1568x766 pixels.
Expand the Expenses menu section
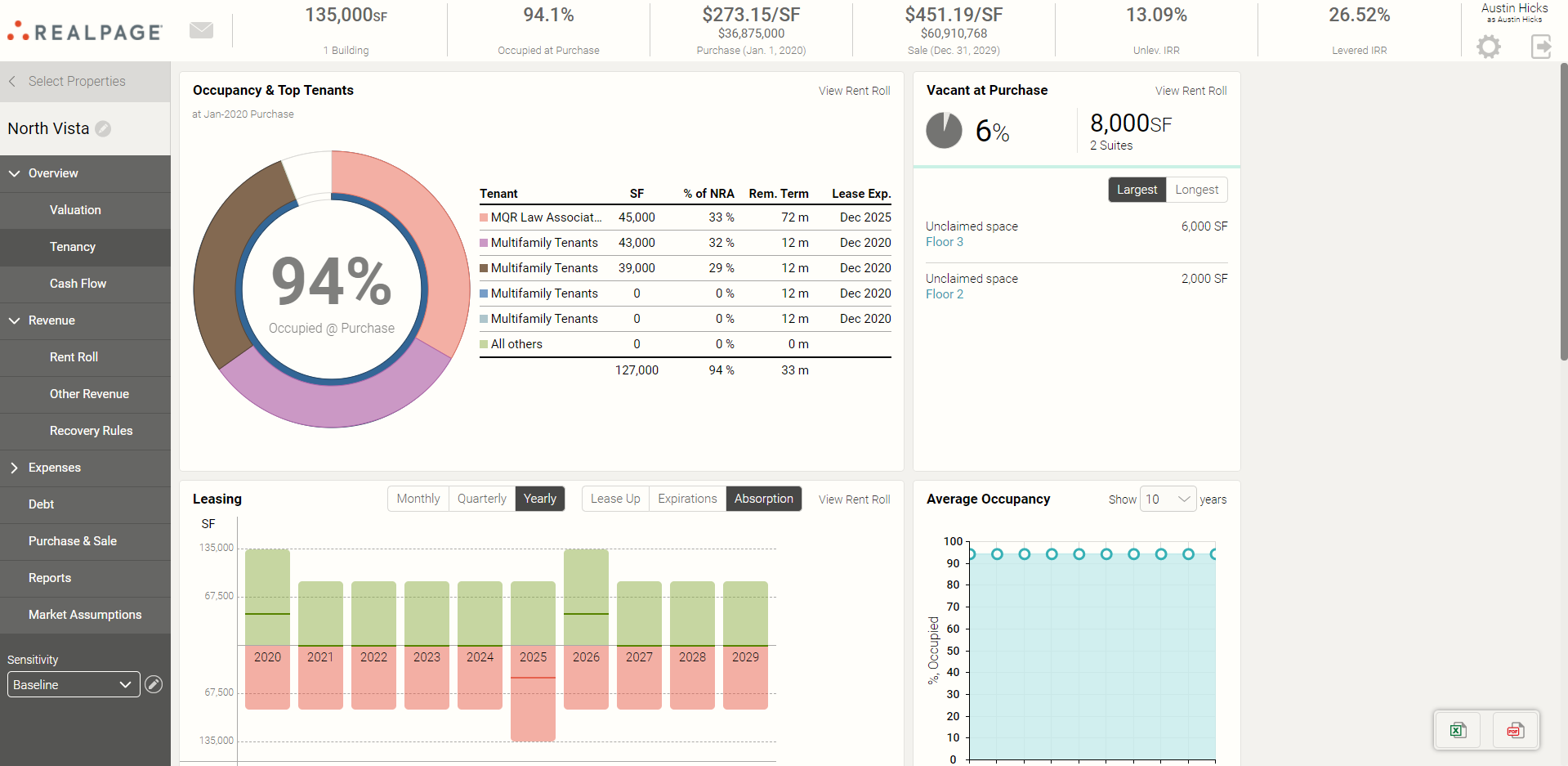[55, 468]
